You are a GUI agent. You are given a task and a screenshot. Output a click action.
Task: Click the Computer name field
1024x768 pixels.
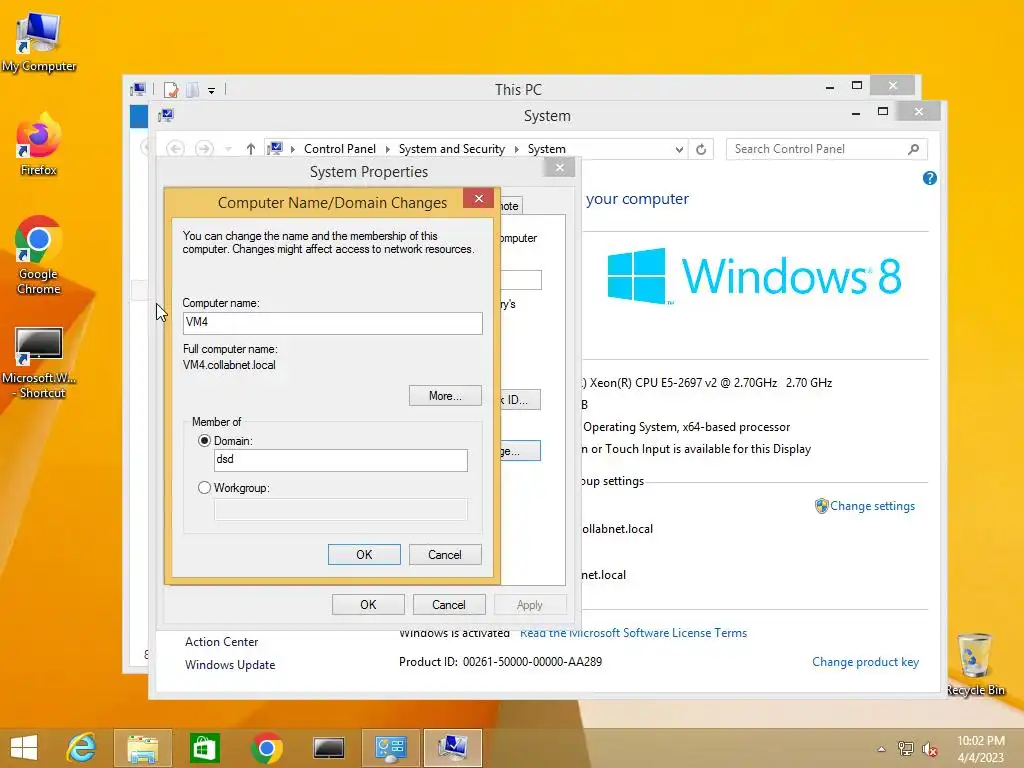coord(332,323)
